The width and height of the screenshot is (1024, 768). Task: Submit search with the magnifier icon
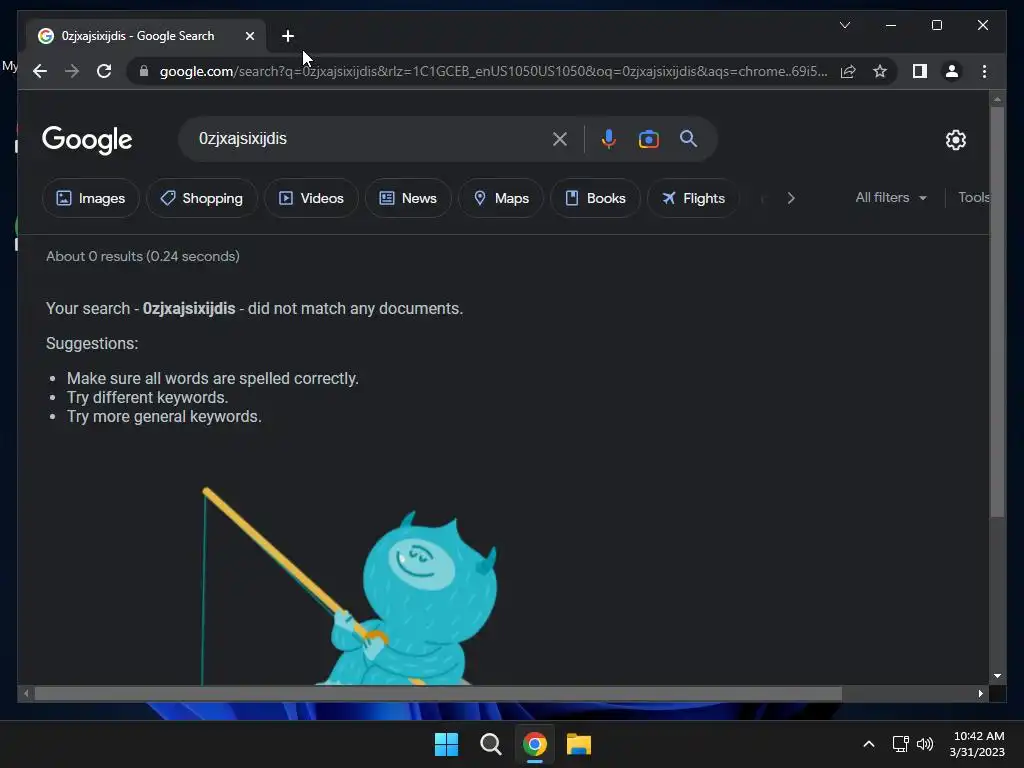(688, 138)
